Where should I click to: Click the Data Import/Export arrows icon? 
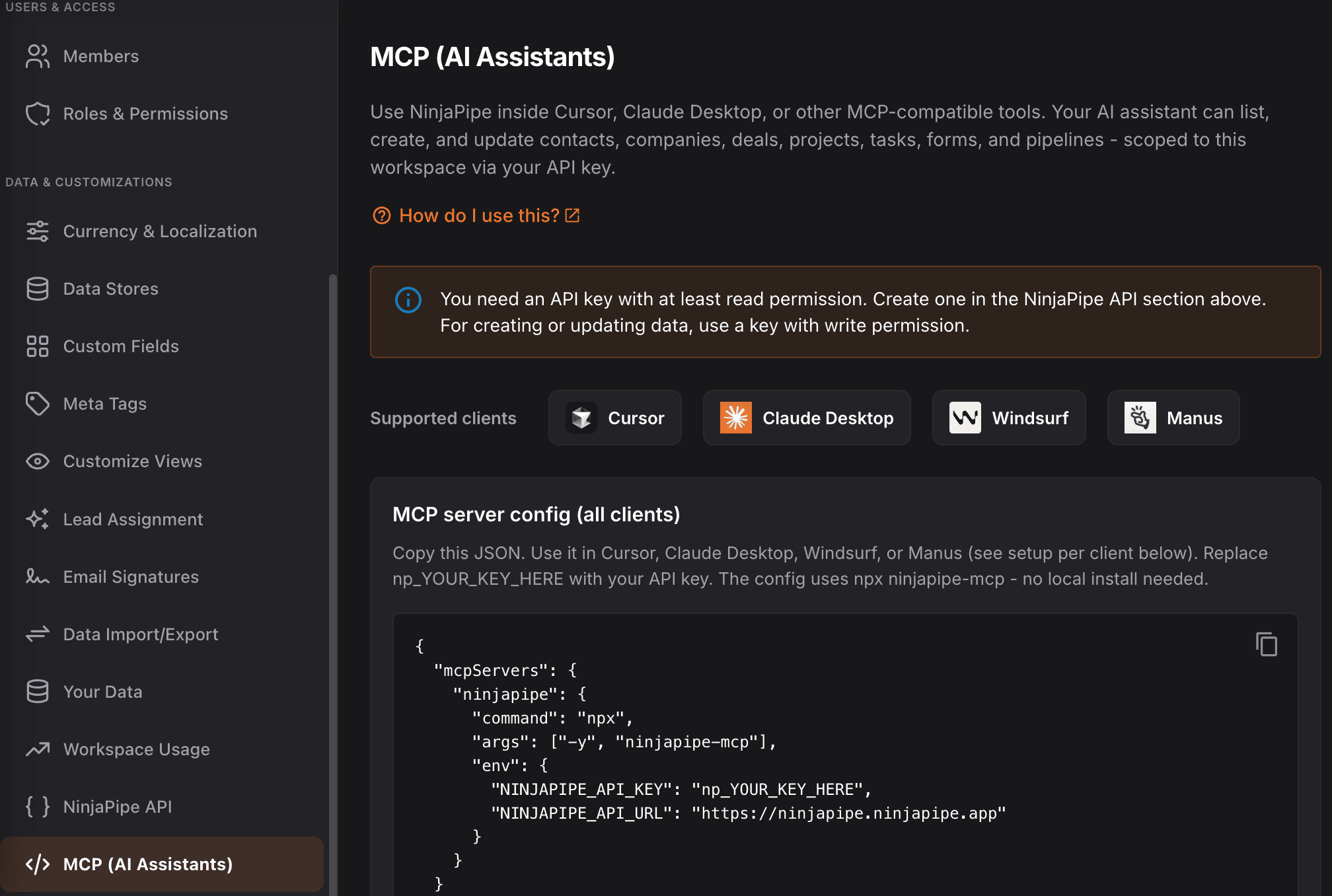pos(38,634)
